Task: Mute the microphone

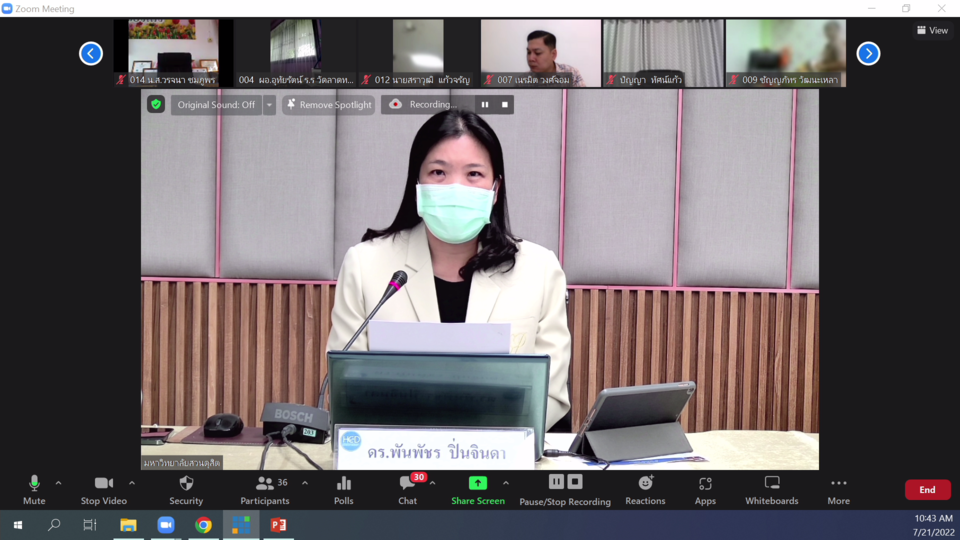Action: pyautogui.click(x=34, y=484)
